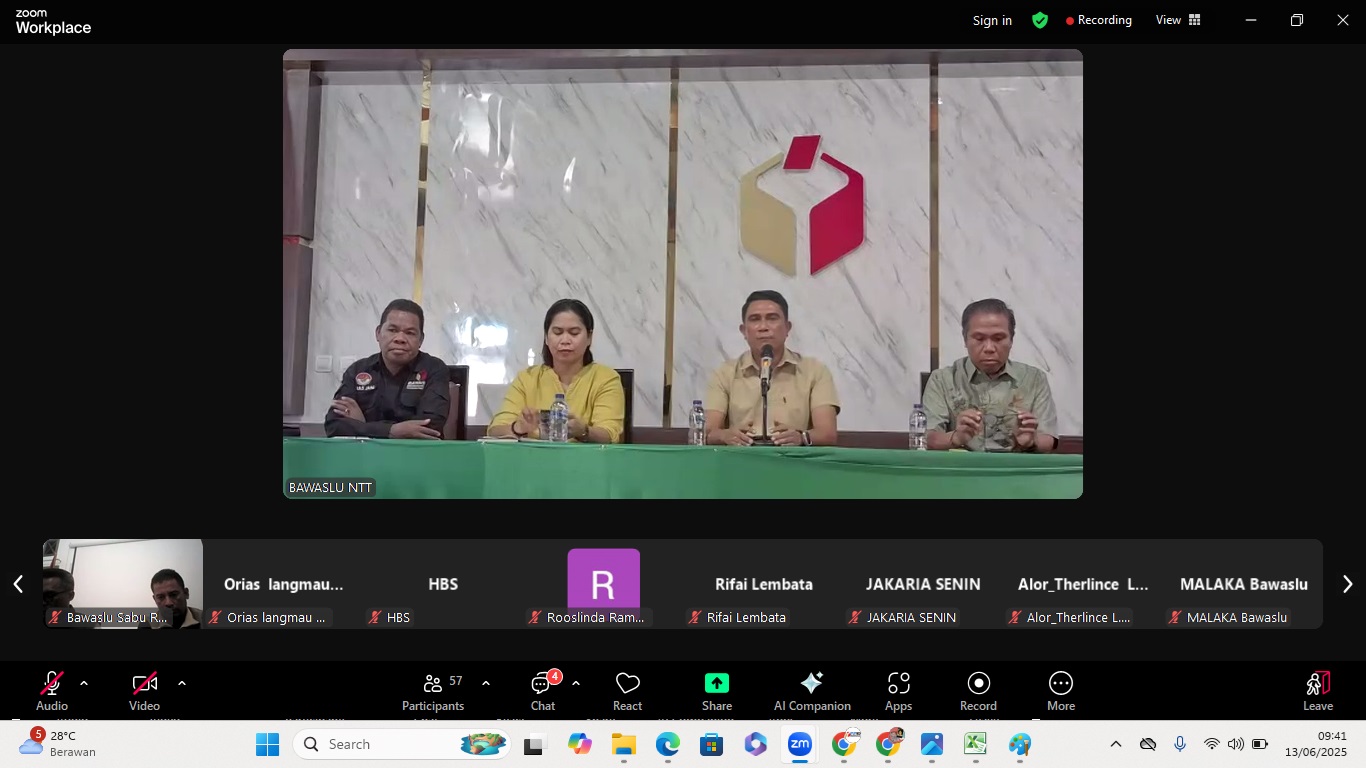Open the React emoji menu
1366x768 pixels.
coord(627,691)
